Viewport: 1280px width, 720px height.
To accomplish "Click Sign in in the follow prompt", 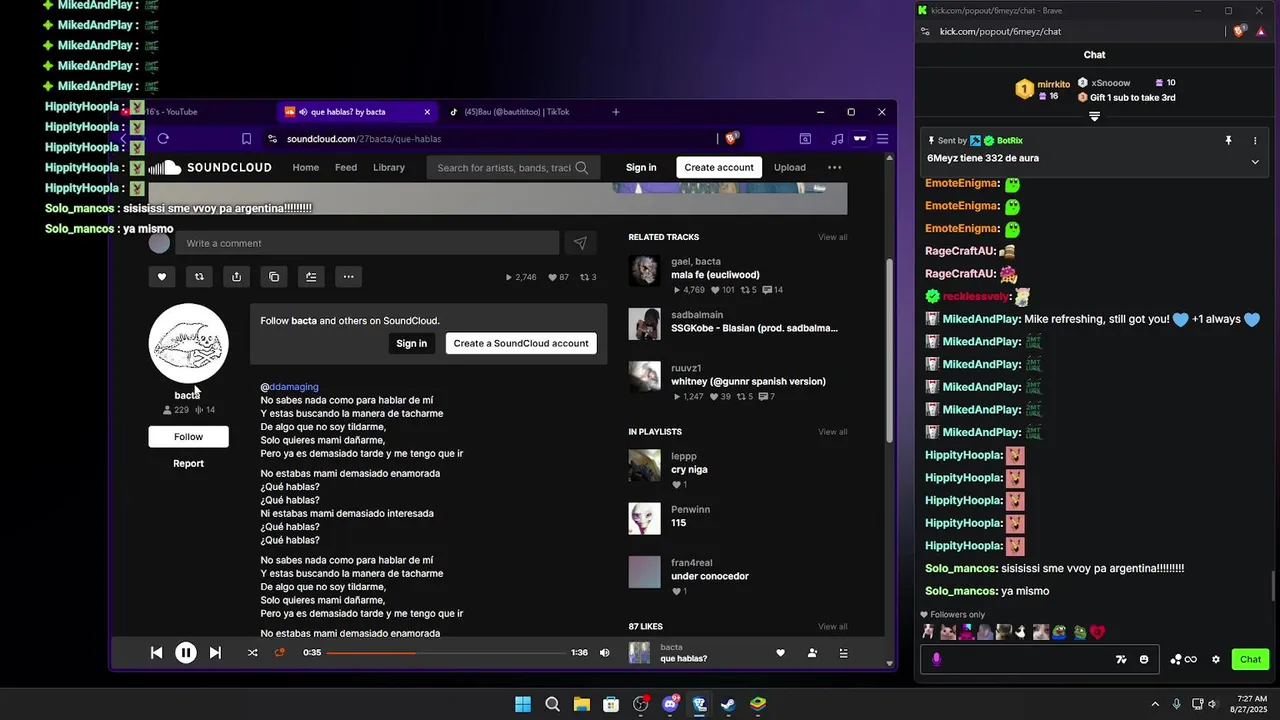I will click(x=411, y=343).
